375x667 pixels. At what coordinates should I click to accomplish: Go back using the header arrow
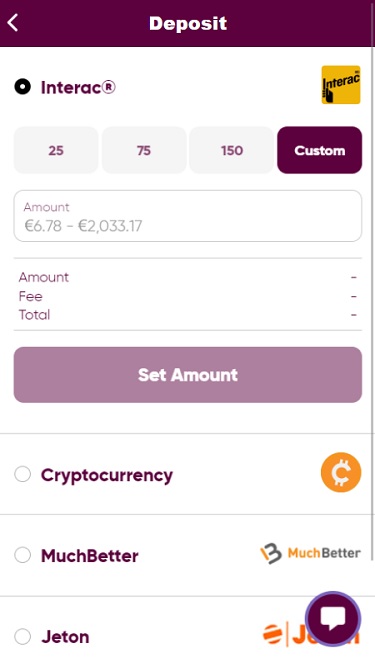13,23
